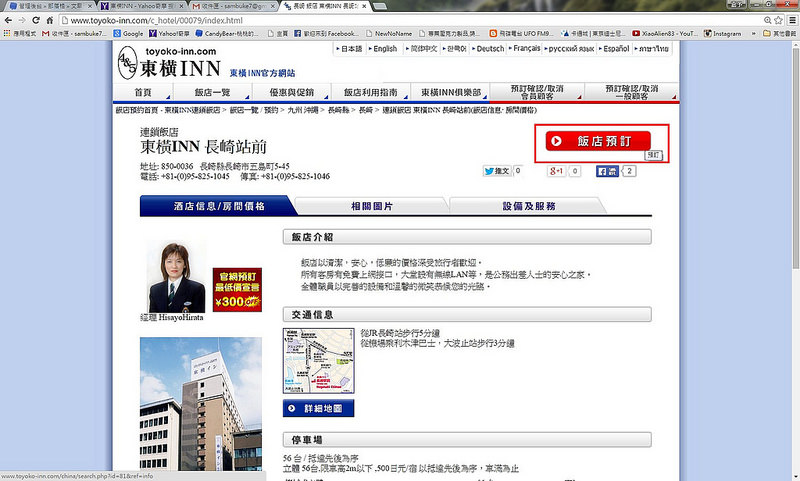Open the UFO FM9 radio bookmark
Viewport: 800px width, 481px height.
521,33
